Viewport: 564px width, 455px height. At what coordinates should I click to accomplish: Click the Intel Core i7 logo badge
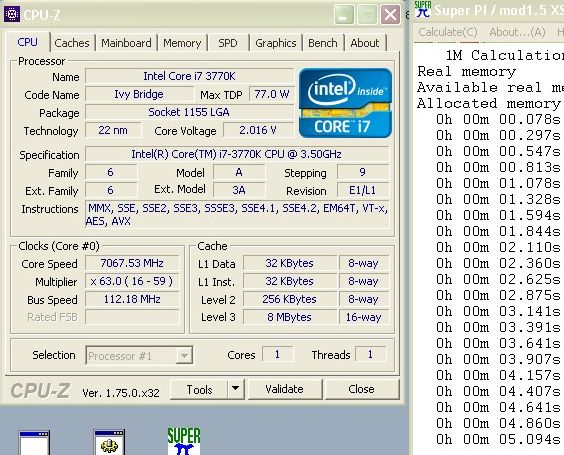coord(345,103)
